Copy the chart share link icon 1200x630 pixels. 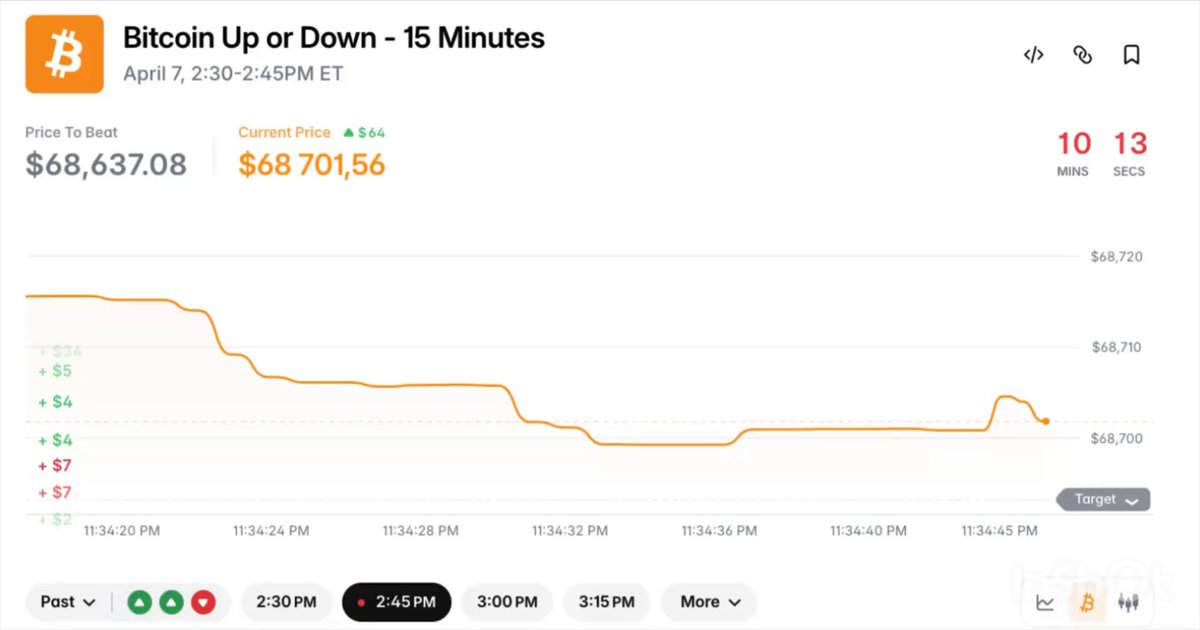point(1082,55)
